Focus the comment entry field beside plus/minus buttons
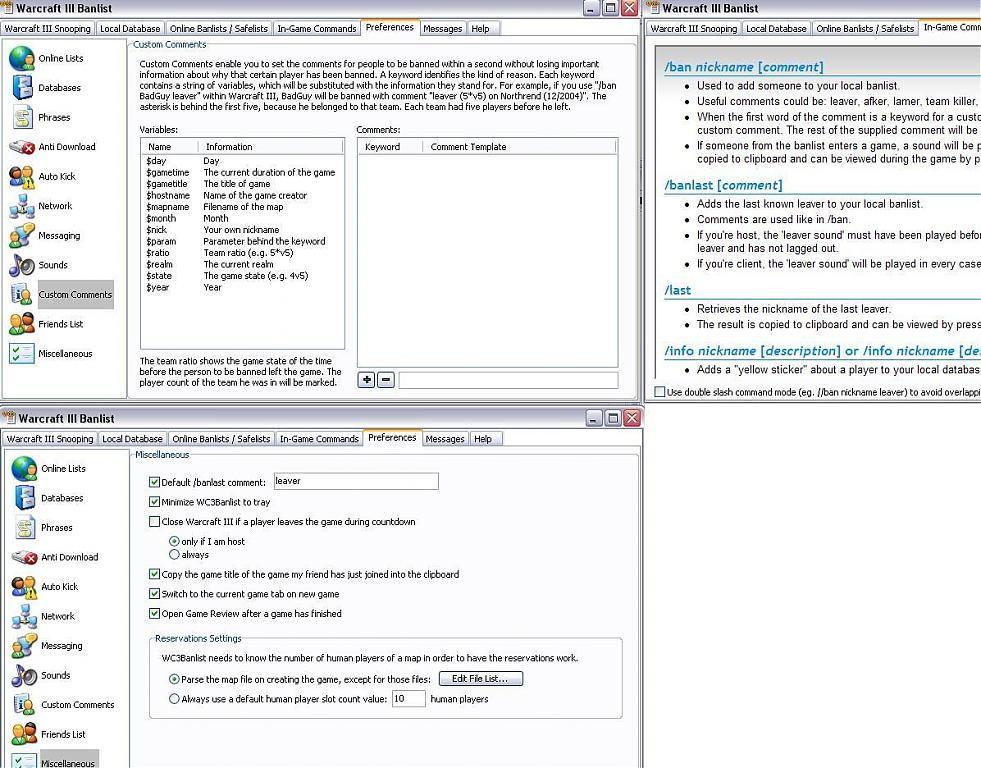The width and height of the screenshot is (981, 768). (509, 380)
